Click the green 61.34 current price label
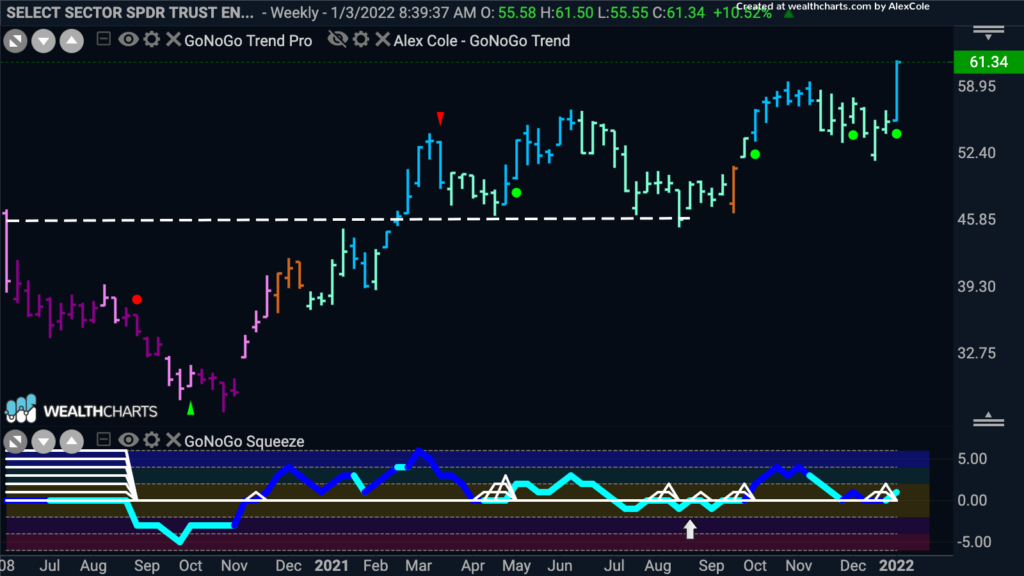The width and height of the screenshot is (1024, 576). tap(989, 62)
